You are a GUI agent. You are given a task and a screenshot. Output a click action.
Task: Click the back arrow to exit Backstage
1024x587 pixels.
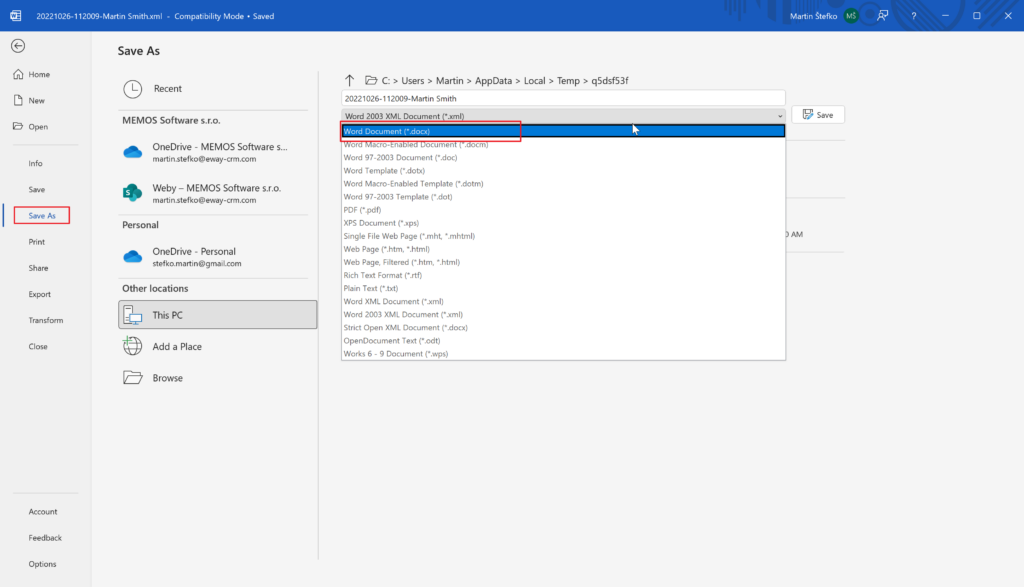coord(18,46)
